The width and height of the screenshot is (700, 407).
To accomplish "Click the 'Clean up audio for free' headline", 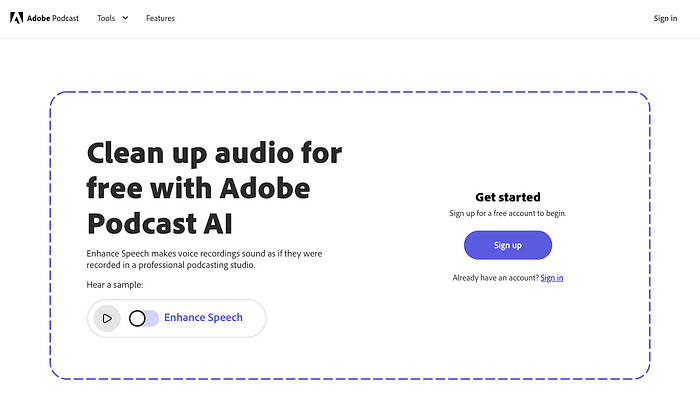I will 214,188.
